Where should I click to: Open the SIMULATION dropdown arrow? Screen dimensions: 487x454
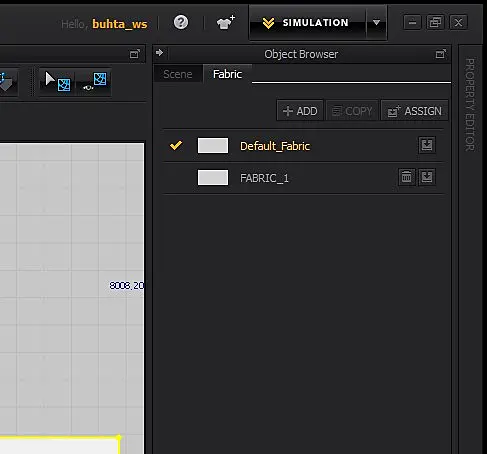pos(376,23)
